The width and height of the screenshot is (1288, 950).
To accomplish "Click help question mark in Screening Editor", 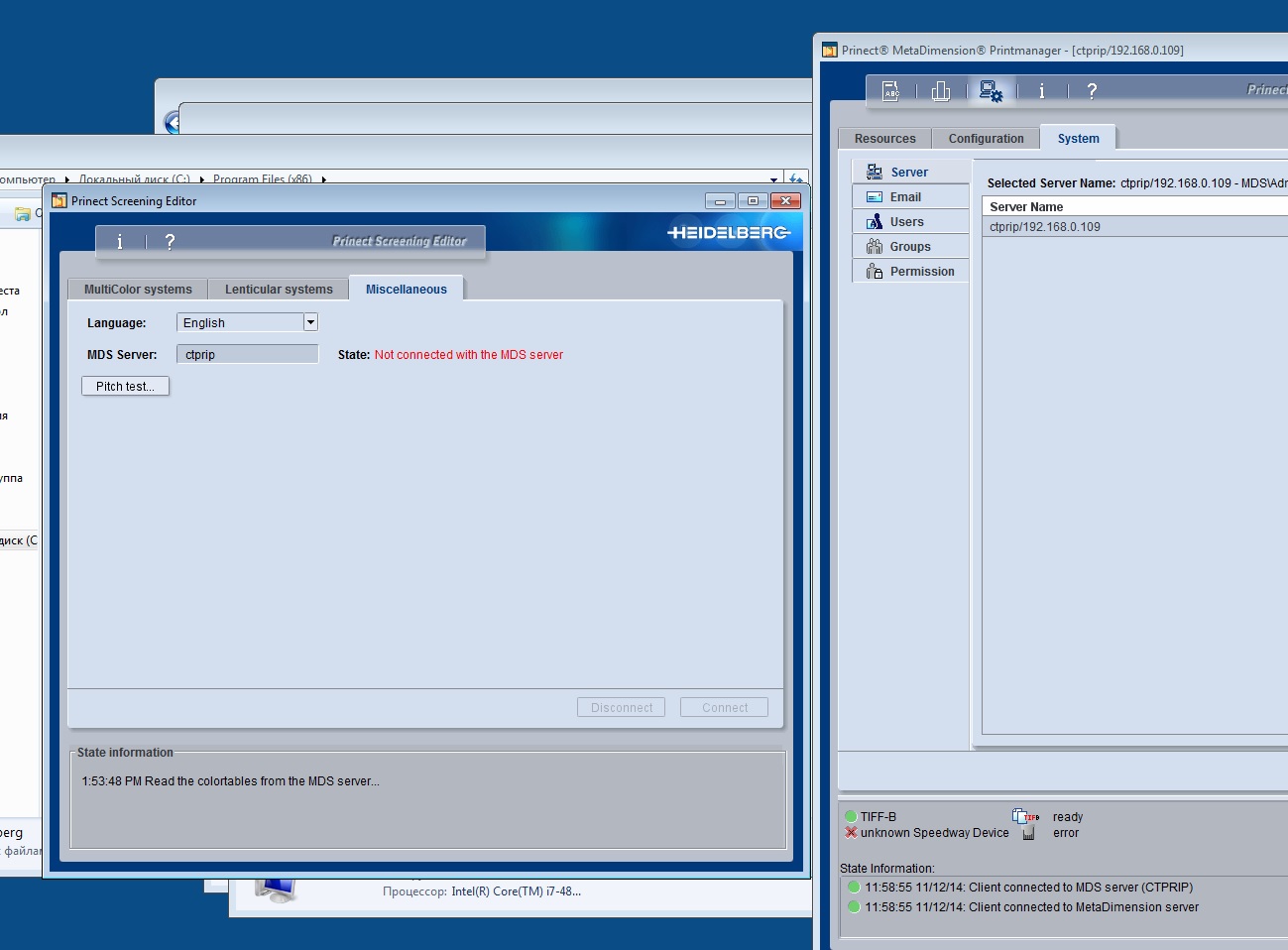I will [170, 241].
